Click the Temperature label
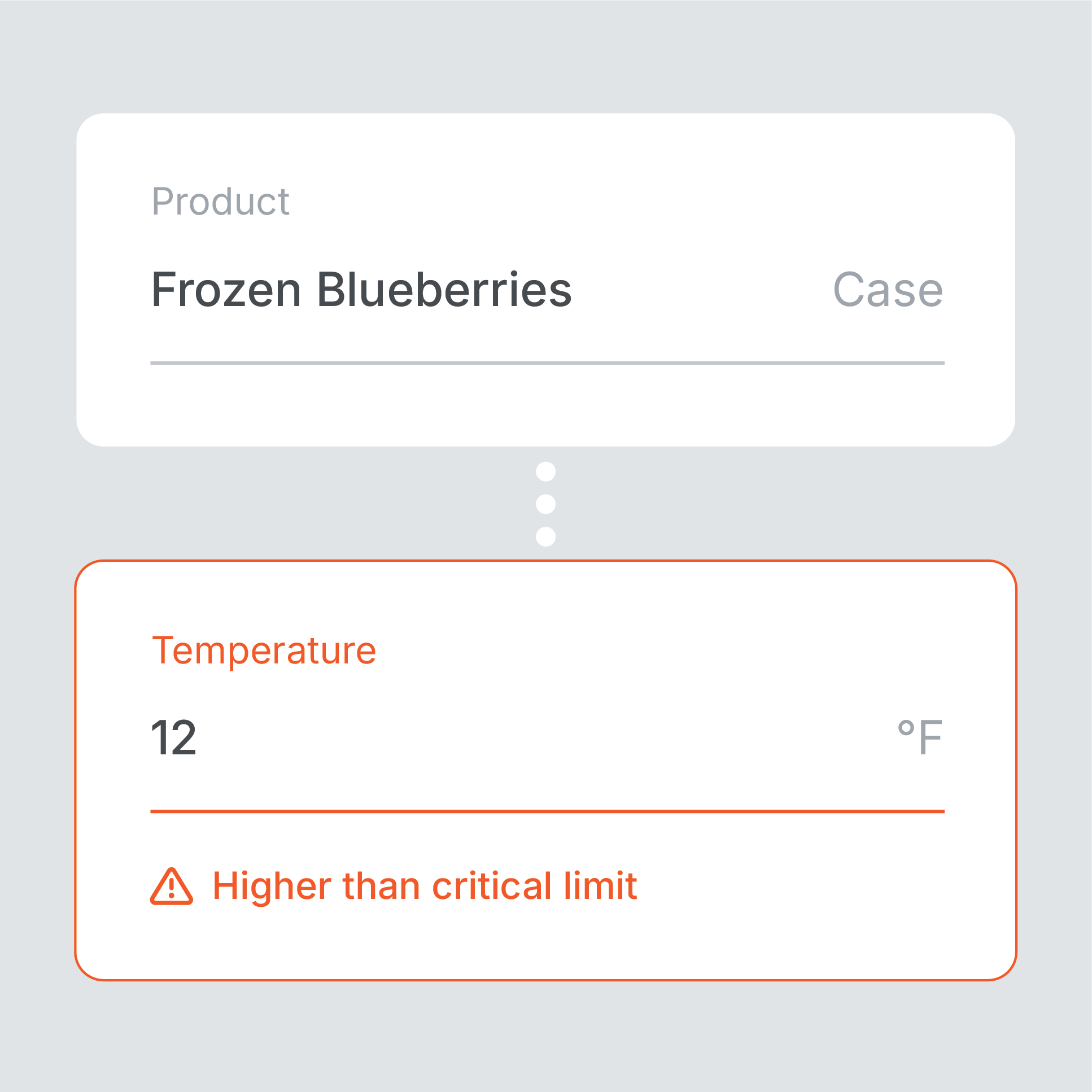The image size is (1092, 1092). [264, 650]
